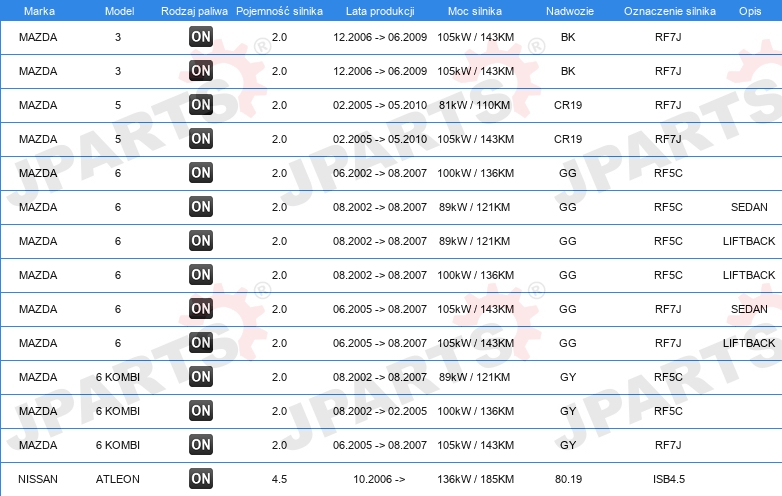Click 100kW / 136KM in the 6 KOMBI row
This screenshot has height=496, width=782.
[475, 411]
